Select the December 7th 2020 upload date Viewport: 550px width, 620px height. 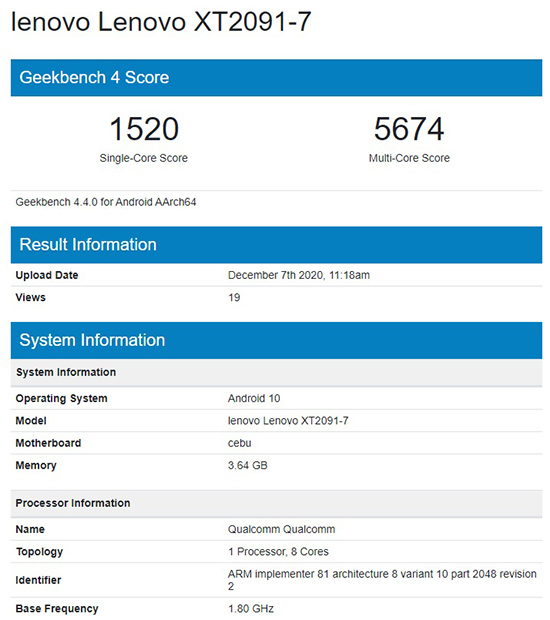point(299,275)
